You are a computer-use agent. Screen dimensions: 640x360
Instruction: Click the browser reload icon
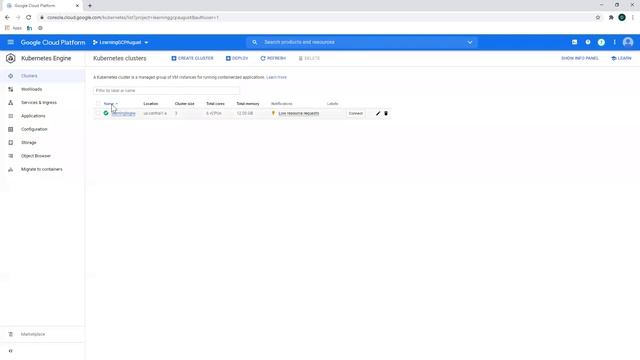(29, 18)
